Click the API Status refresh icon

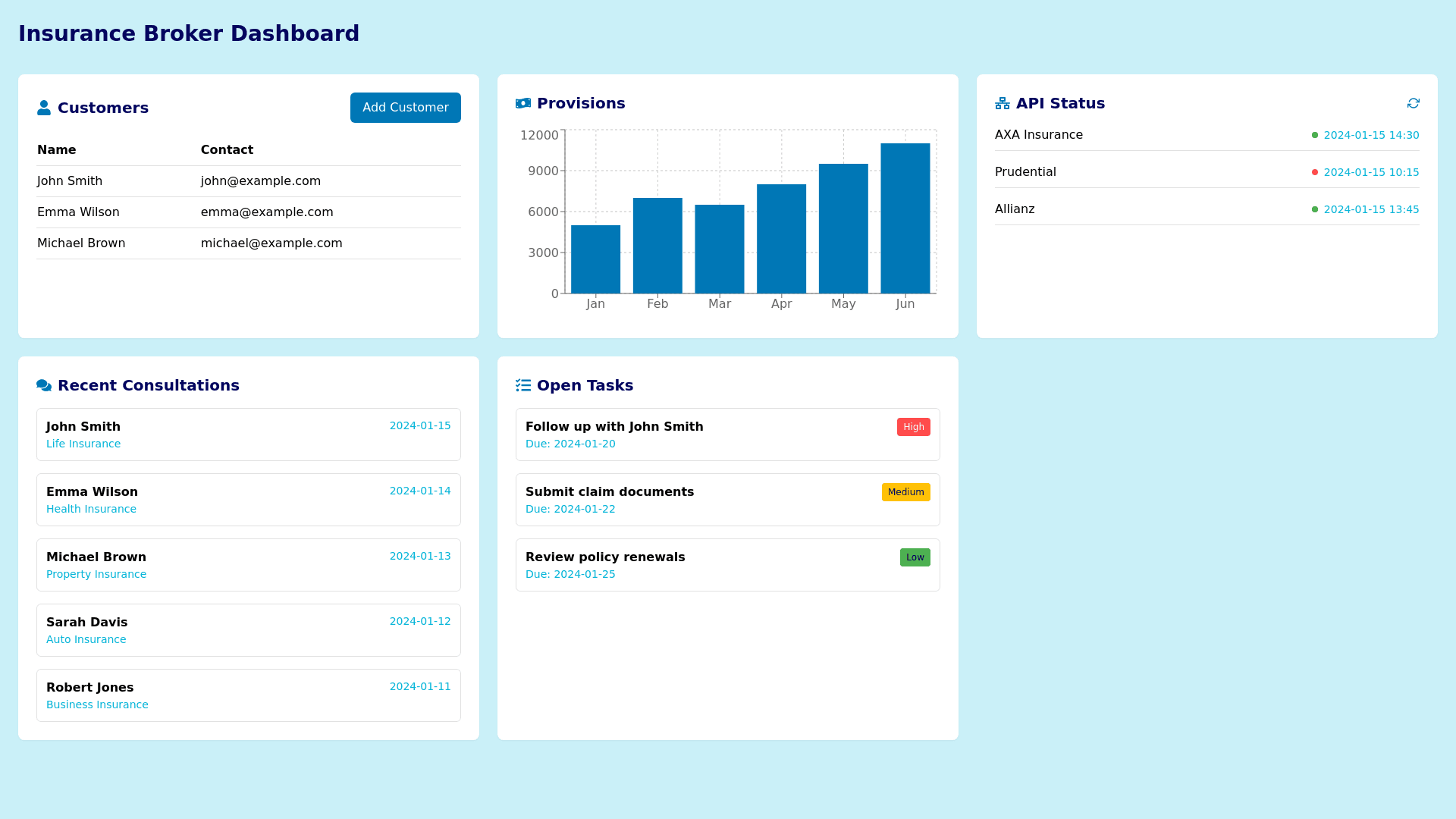point(1413,103)
